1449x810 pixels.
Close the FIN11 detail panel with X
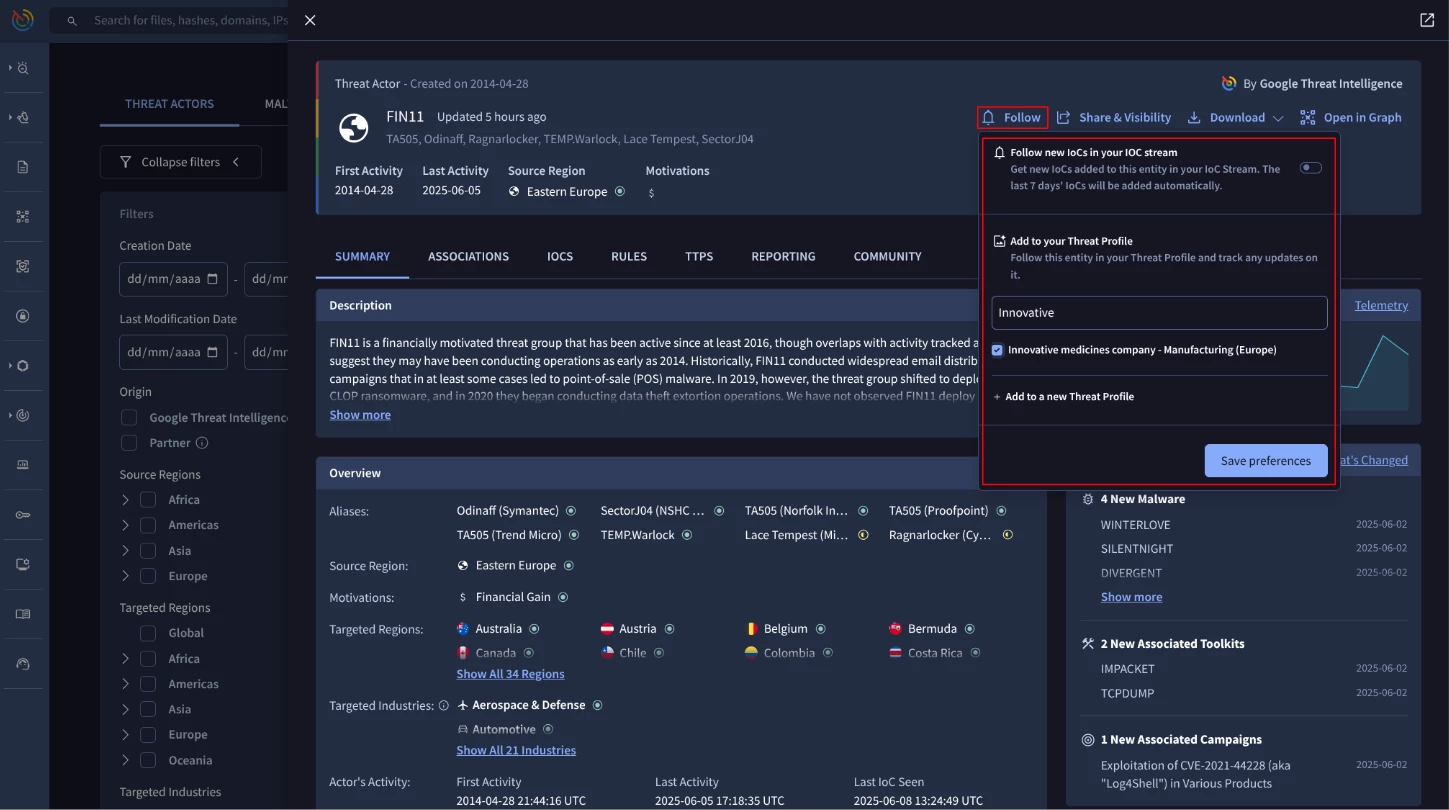[310, 20]
